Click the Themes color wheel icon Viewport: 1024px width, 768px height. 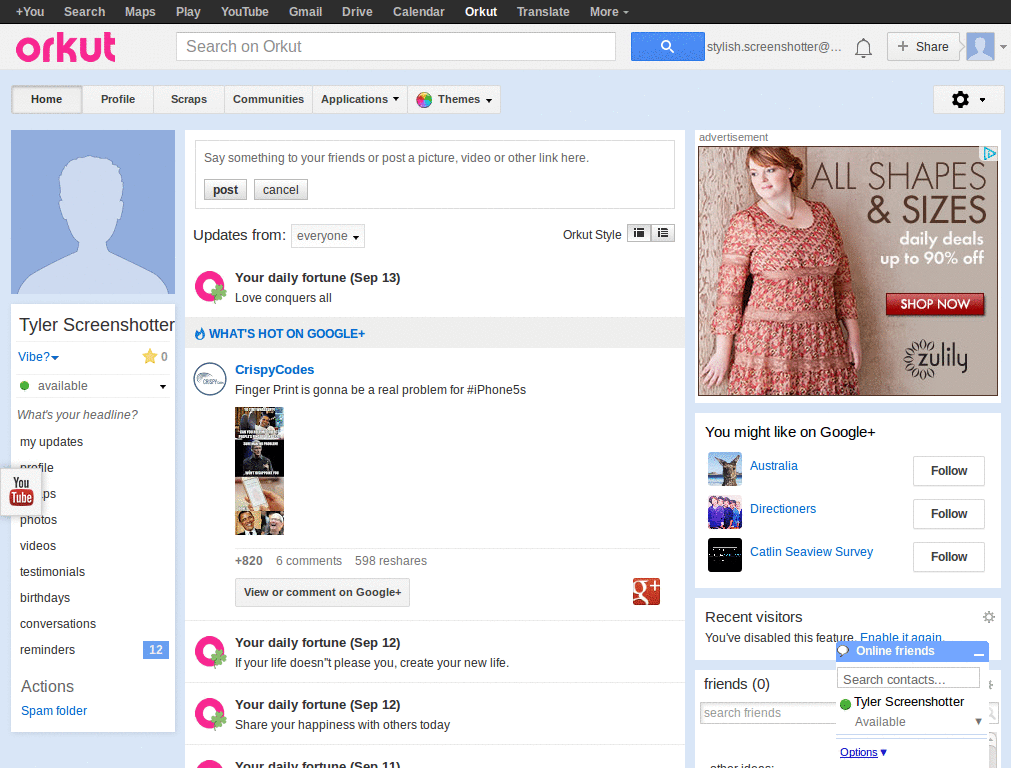pos(424,99)
